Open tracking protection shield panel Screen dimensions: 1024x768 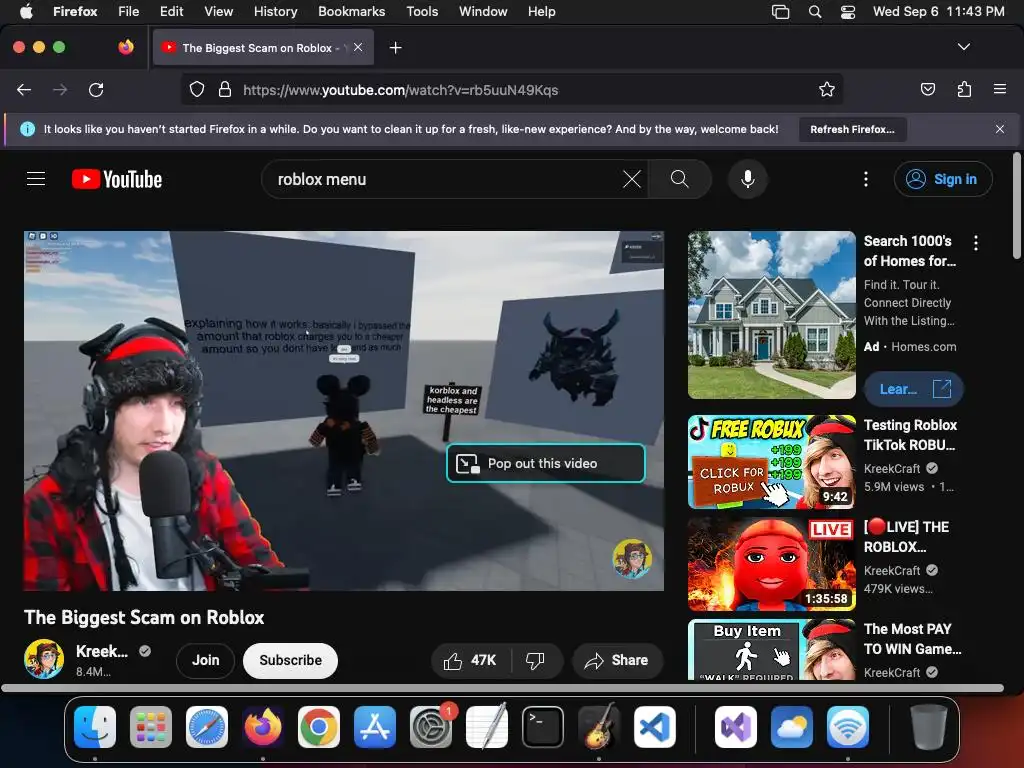tap(197, 89)
